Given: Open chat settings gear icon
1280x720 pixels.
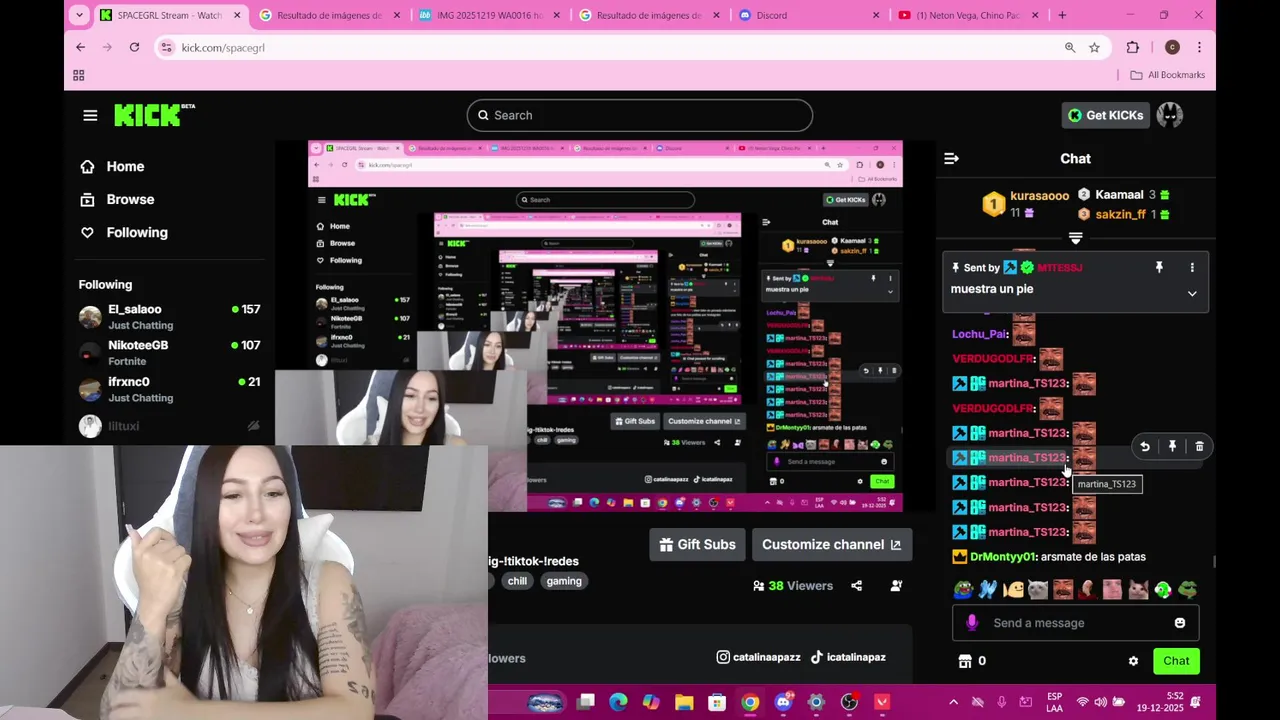Looking at the screenshot, I should tap(1133, 661).
